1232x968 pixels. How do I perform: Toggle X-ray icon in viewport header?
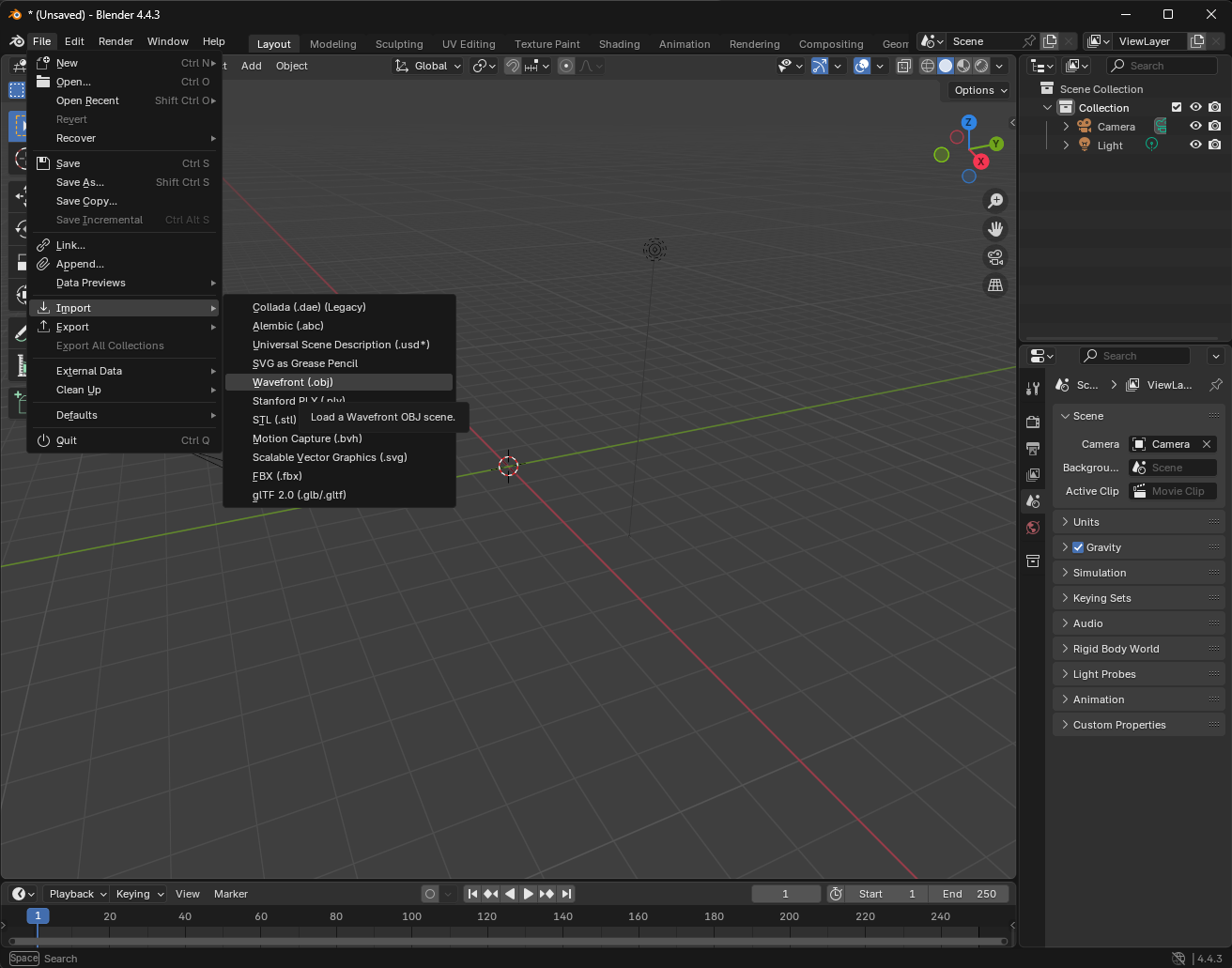[x=903, y=66]
